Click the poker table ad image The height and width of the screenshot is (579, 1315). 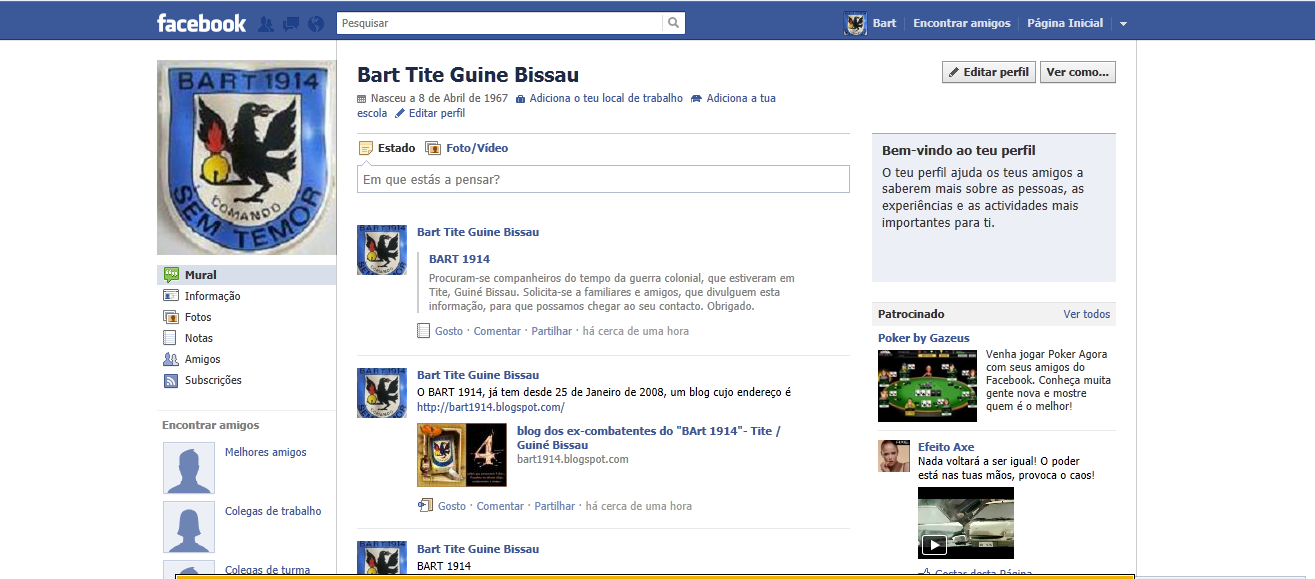(x=927, y=385)
